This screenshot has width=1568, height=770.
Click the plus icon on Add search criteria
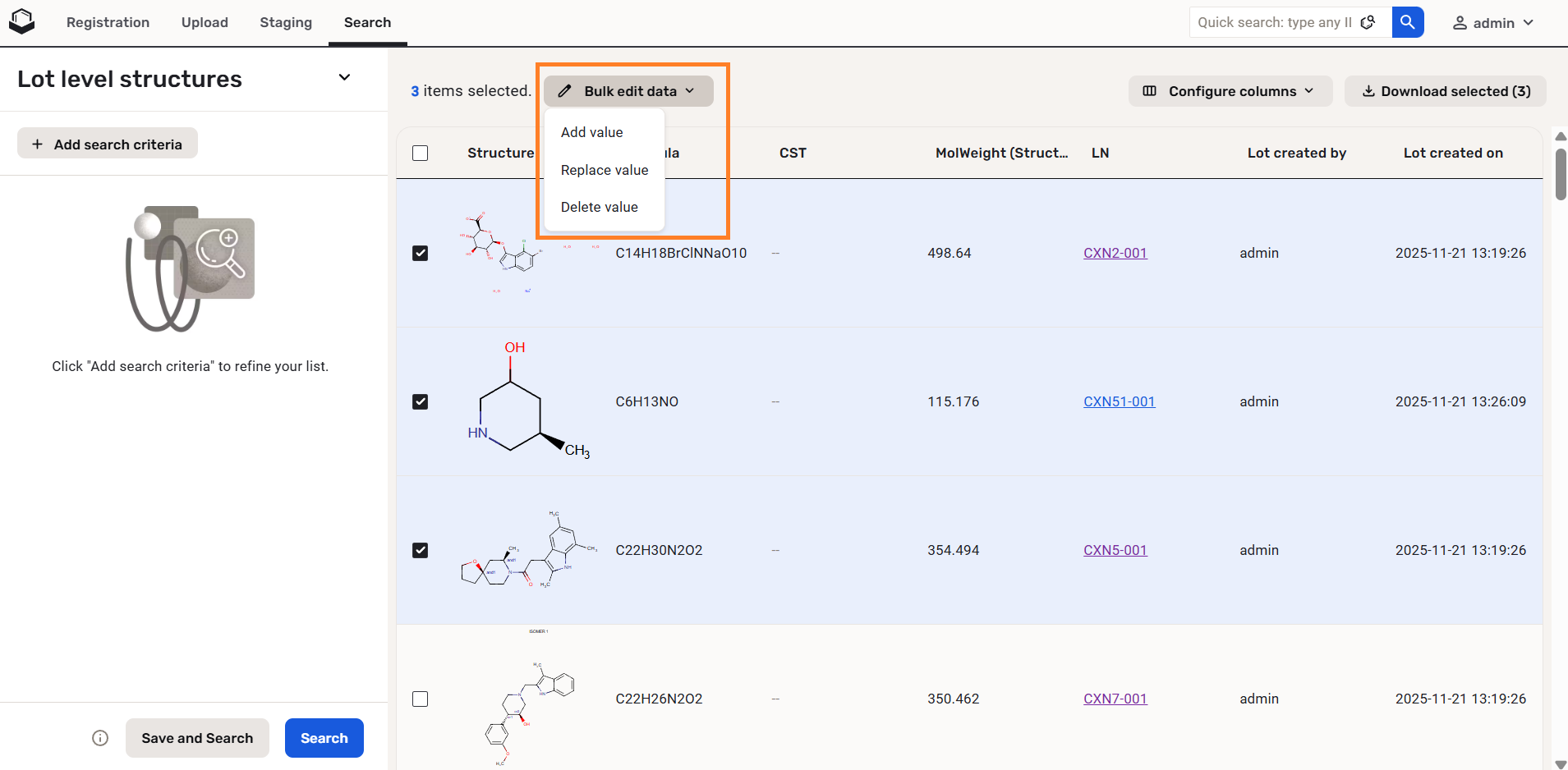pyautogui.click(x=37, y=144)
